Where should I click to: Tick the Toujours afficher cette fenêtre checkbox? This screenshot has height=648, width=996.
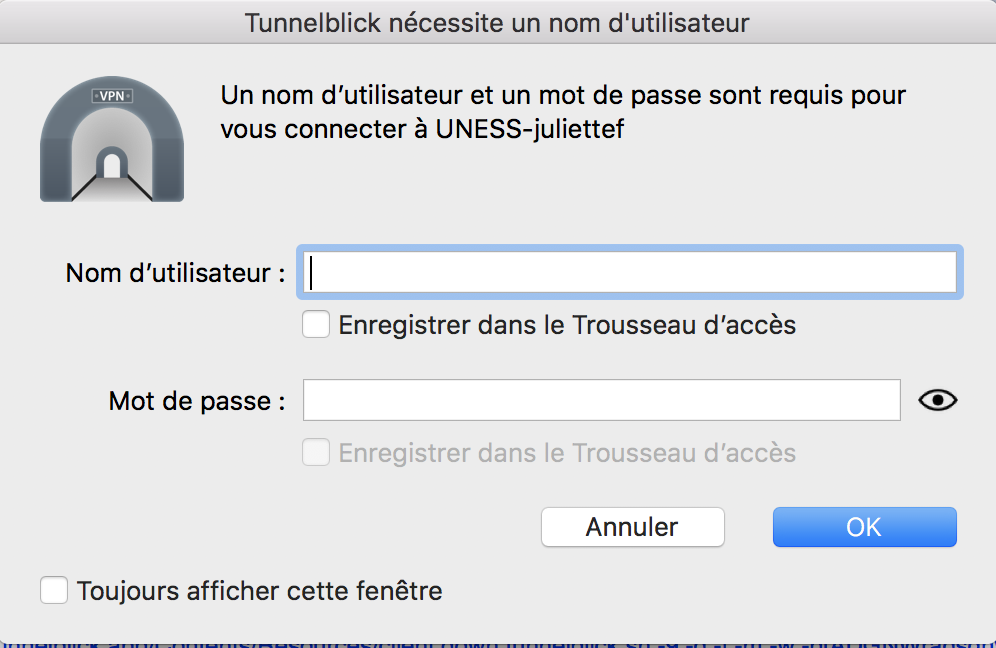54,590
